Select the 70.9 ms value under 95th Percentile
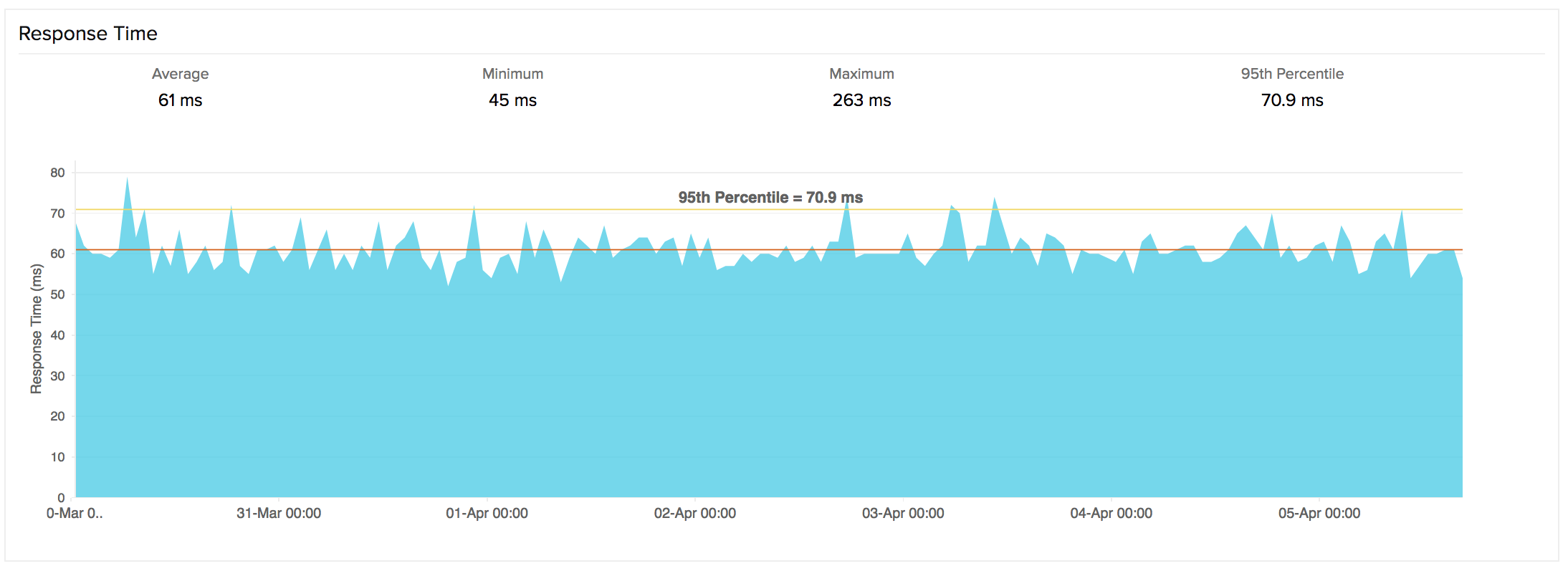The height and width of the screenshot is (566, 1568). (1292, 100)
